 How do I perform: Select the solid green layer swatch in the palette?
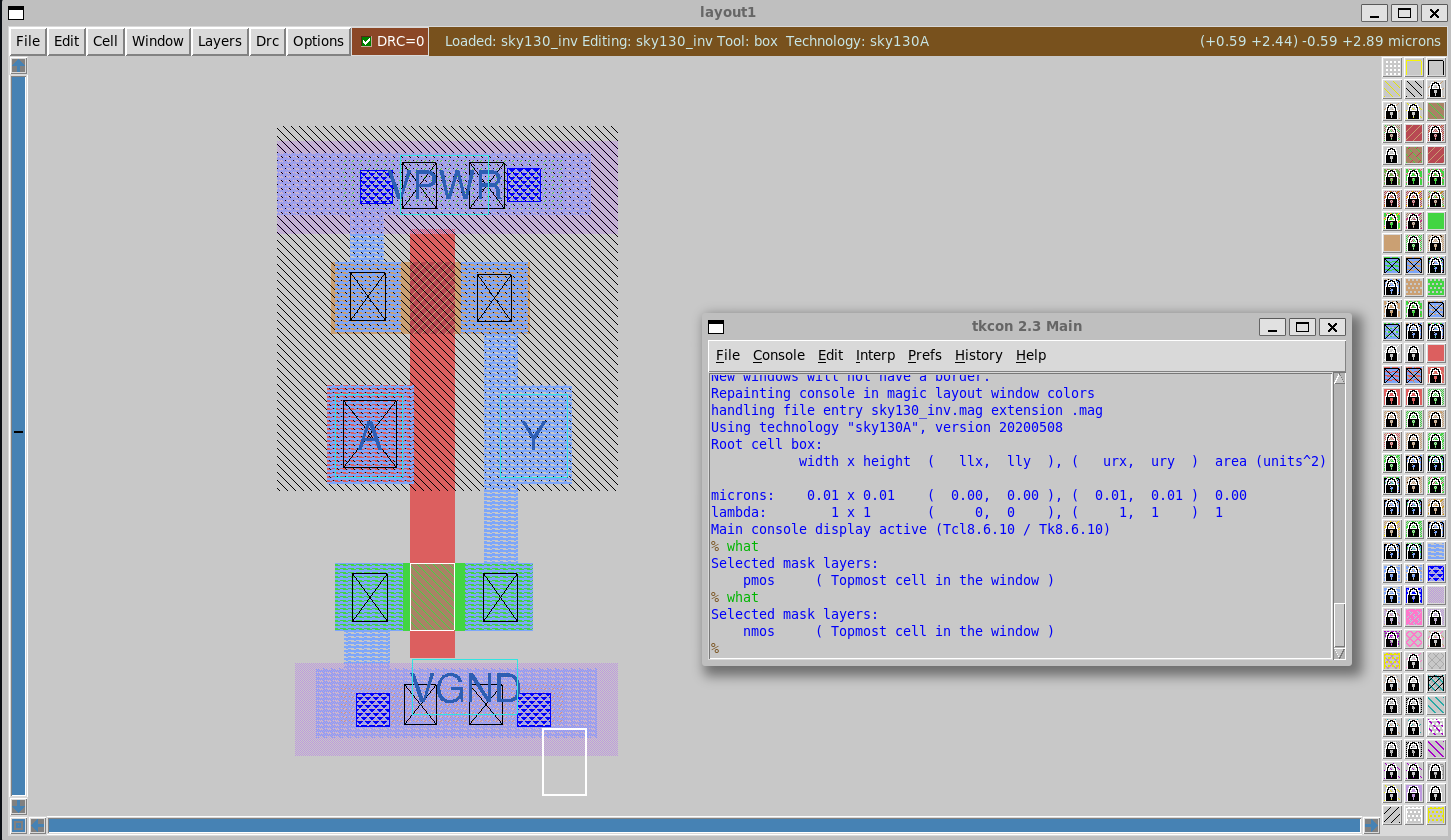[1436, 220]
